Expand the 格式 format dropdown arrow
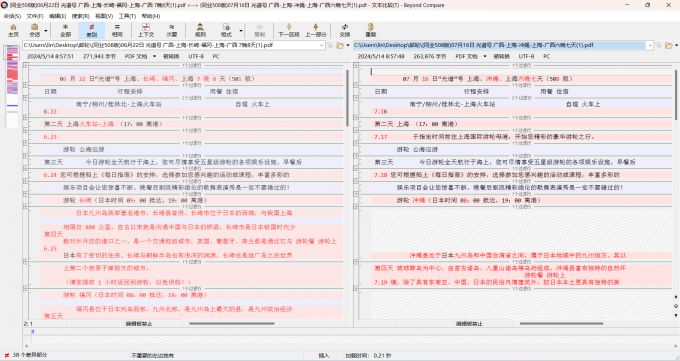 [x=241, y=30]
